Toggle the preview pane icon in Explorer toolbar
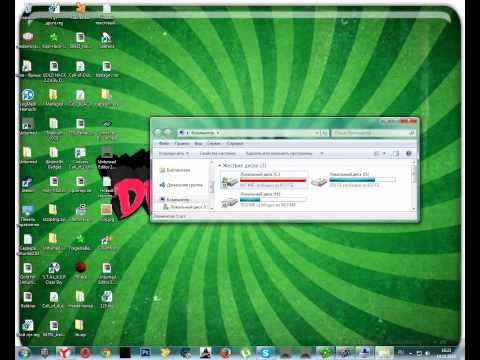The width and height of the screenshot is (480, 360). pyautogui.click(x=396, y=153)
